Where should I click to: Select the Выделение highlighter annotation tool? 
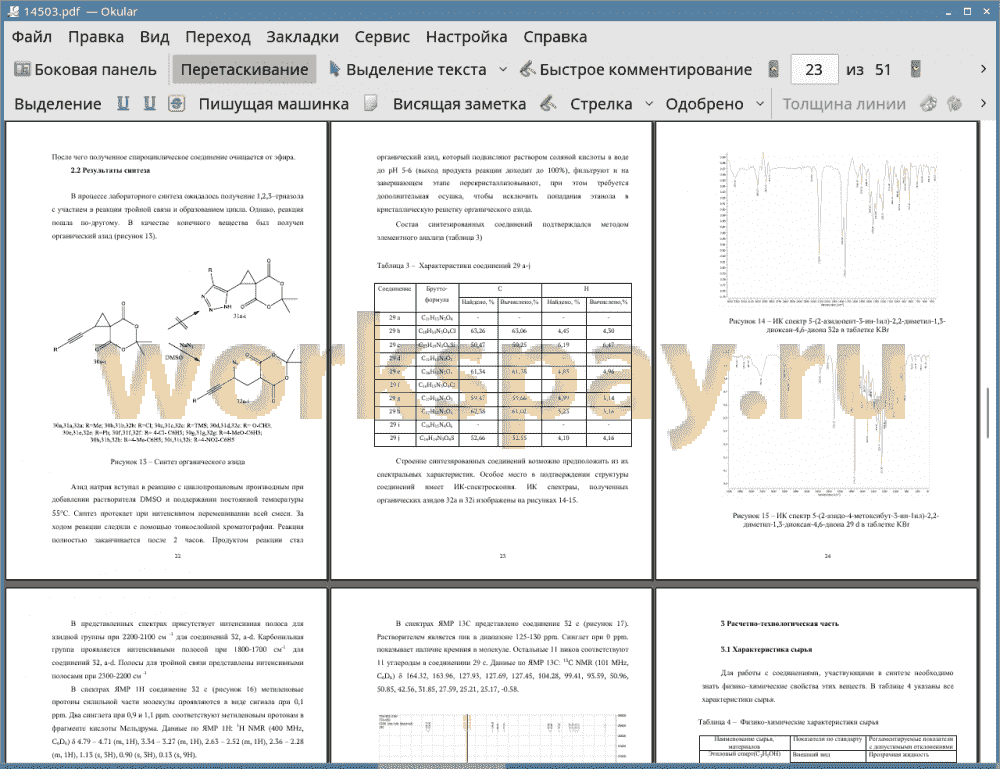[57, 104]
